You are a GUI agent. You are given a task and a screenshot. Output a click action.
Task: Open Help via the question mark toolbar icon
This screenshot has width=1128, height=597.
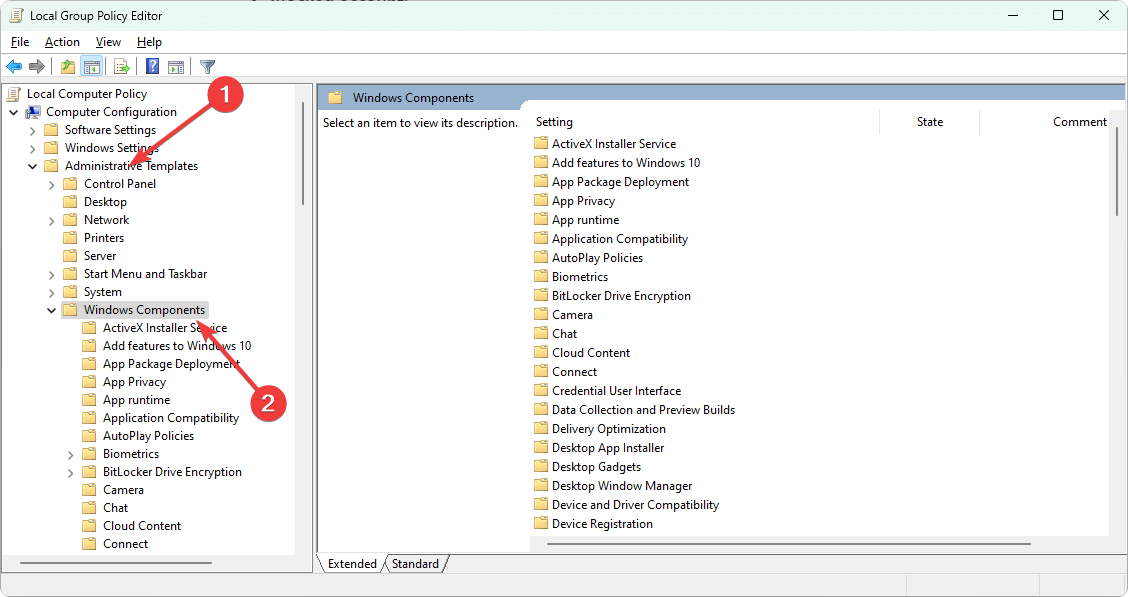click(153, 67)
